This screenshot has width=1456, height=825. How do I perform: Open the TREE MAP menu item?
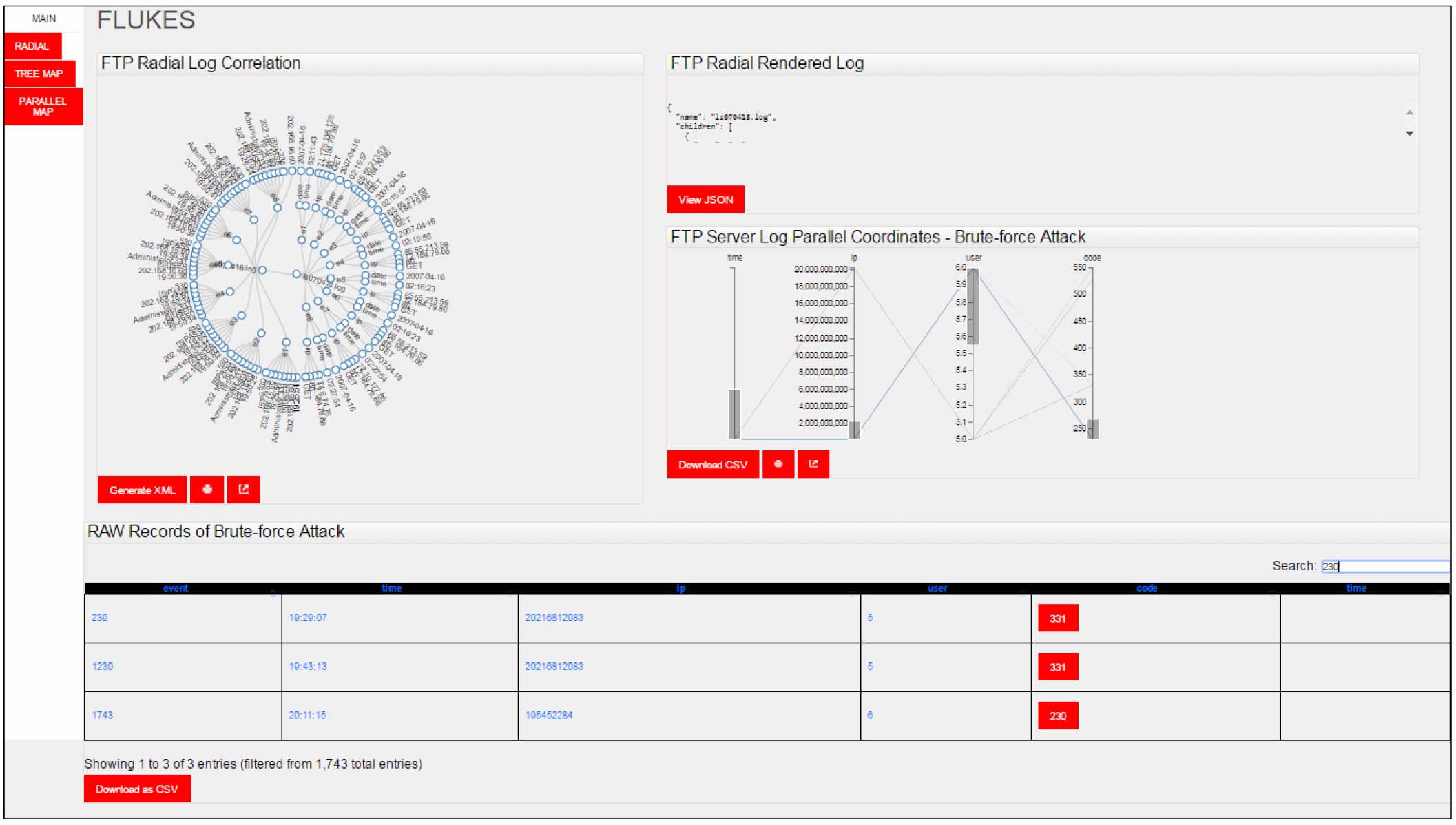pyautogui.click(x=39, y=74)
